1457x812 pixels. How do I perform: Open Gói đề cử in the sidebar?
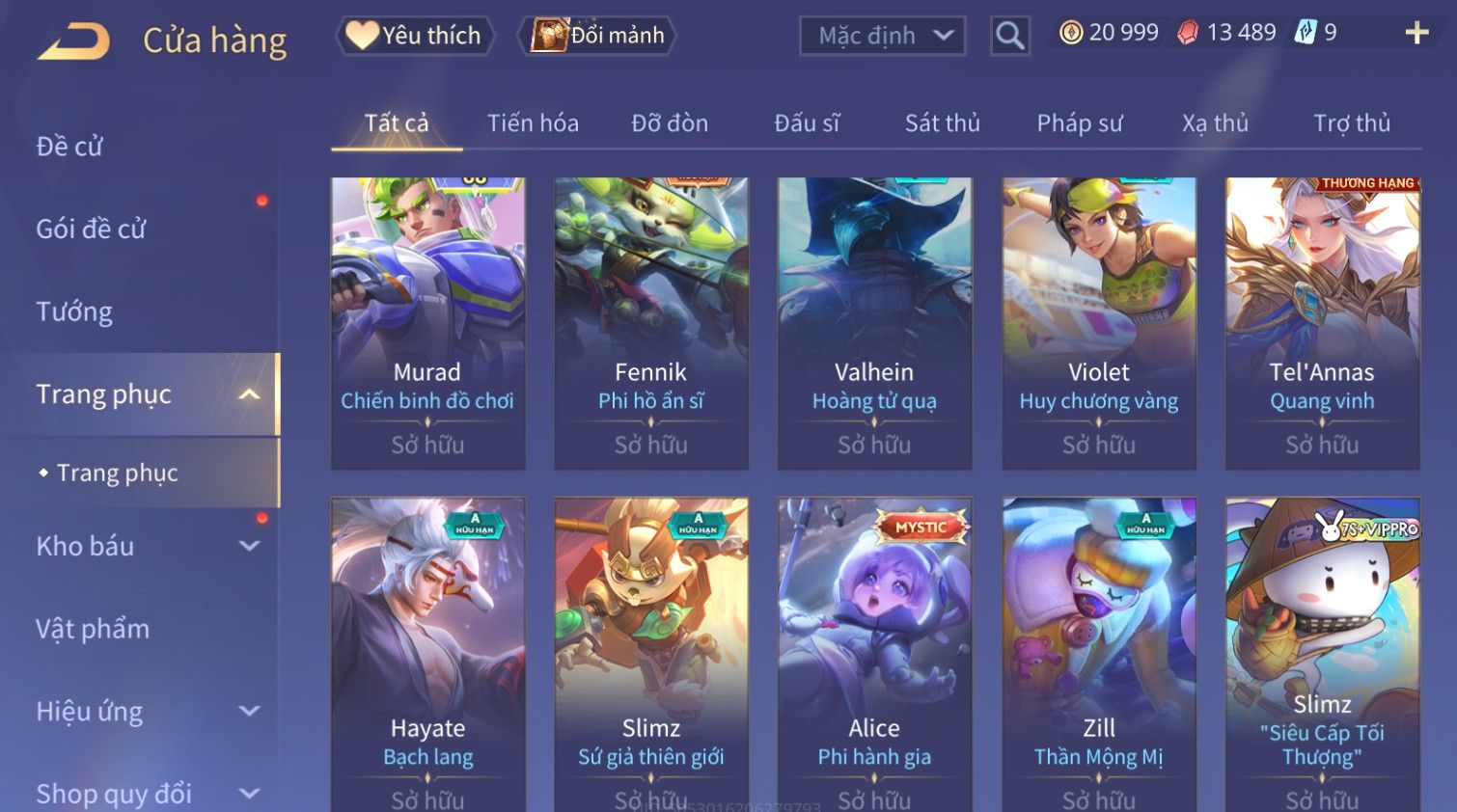pyautogui.click(x=91, y=230)
